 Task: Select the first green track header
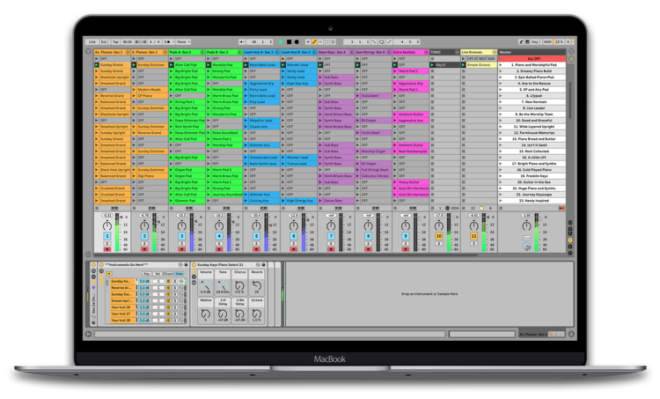point(186,52)
